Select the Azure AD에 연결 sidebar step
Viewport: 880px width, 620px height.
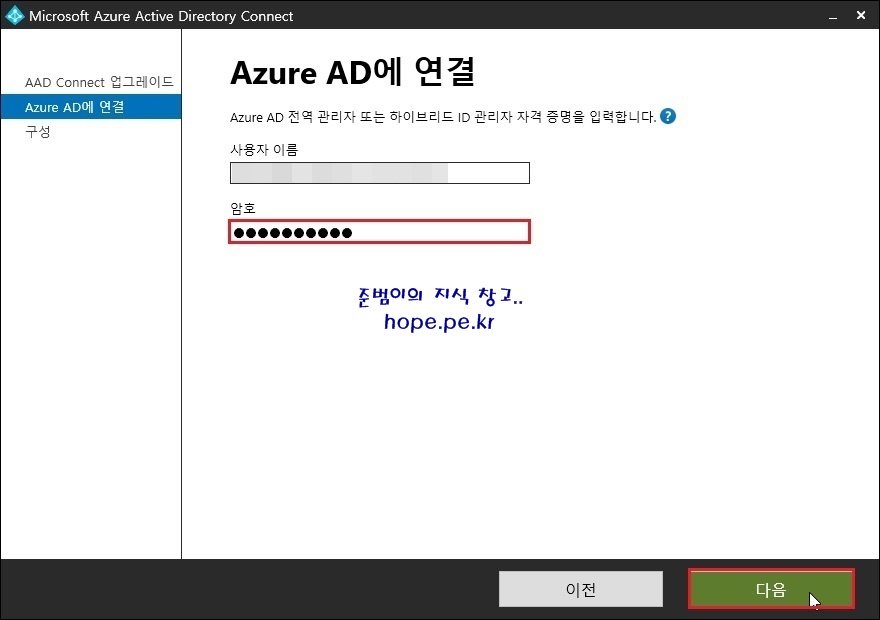tap(91, 107)
